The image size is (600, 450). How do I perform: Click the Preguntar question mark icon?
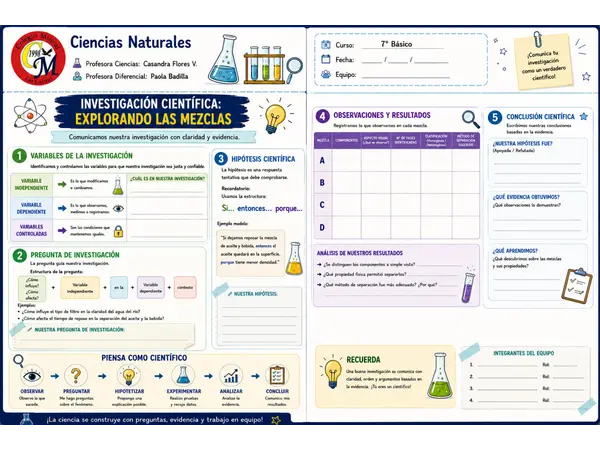[x=76, y=376]
